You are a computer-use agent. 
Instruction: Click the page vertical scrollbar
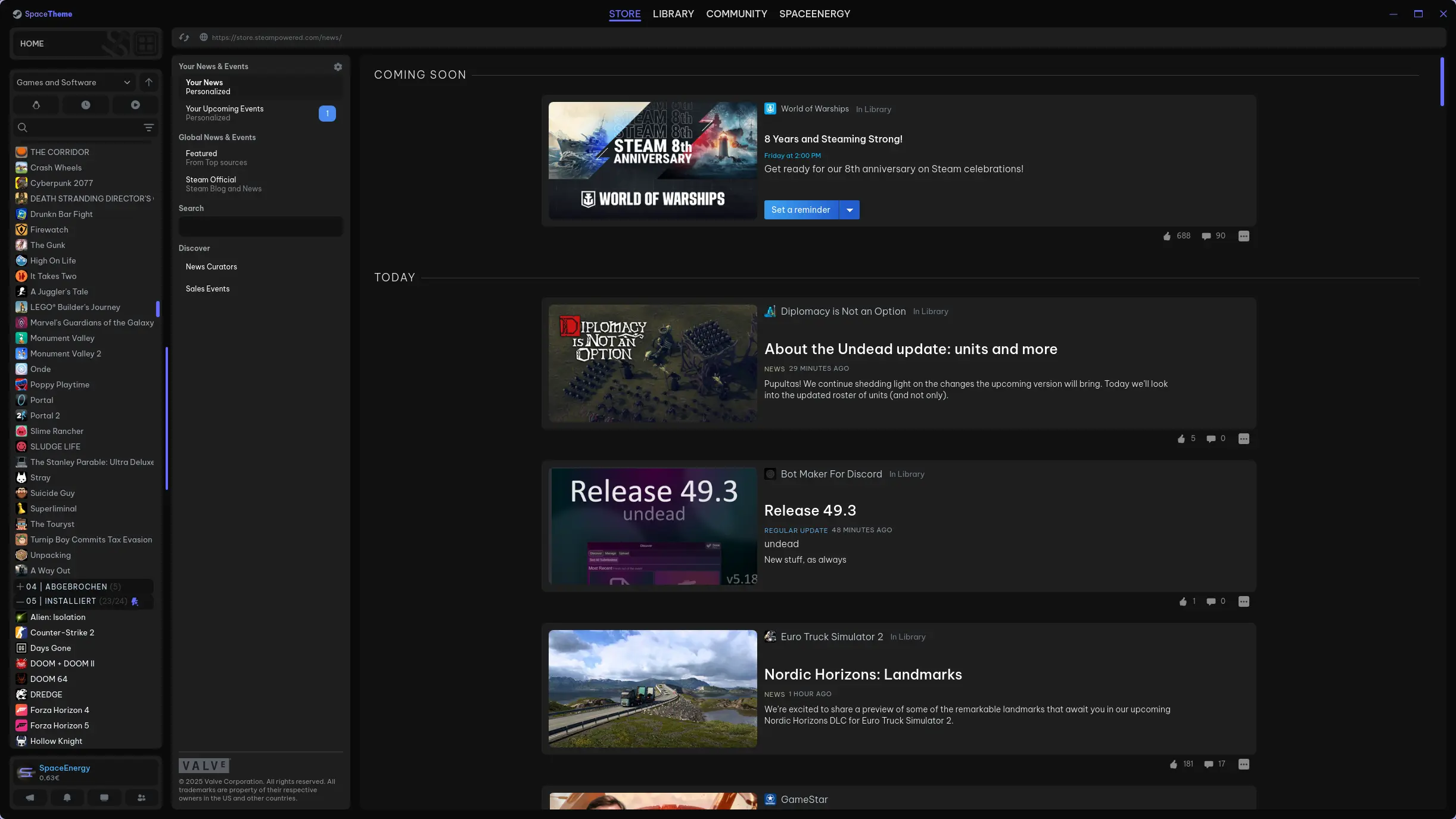coord(1442,82)
